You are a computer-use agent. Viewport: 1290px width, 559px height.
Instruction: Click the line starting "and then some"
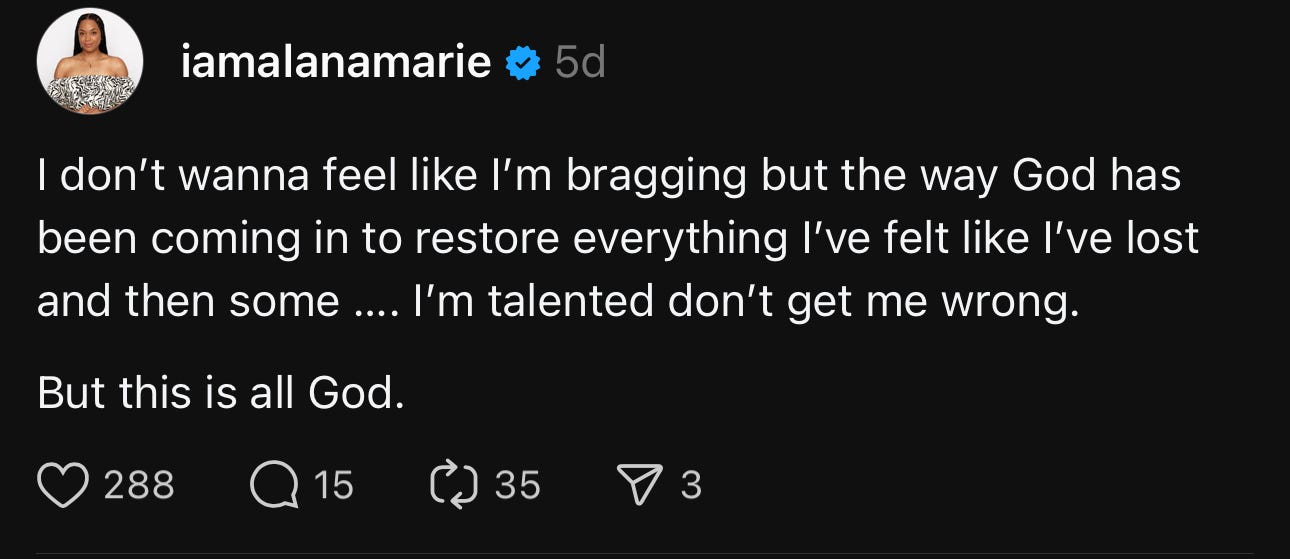pos(558,301)
